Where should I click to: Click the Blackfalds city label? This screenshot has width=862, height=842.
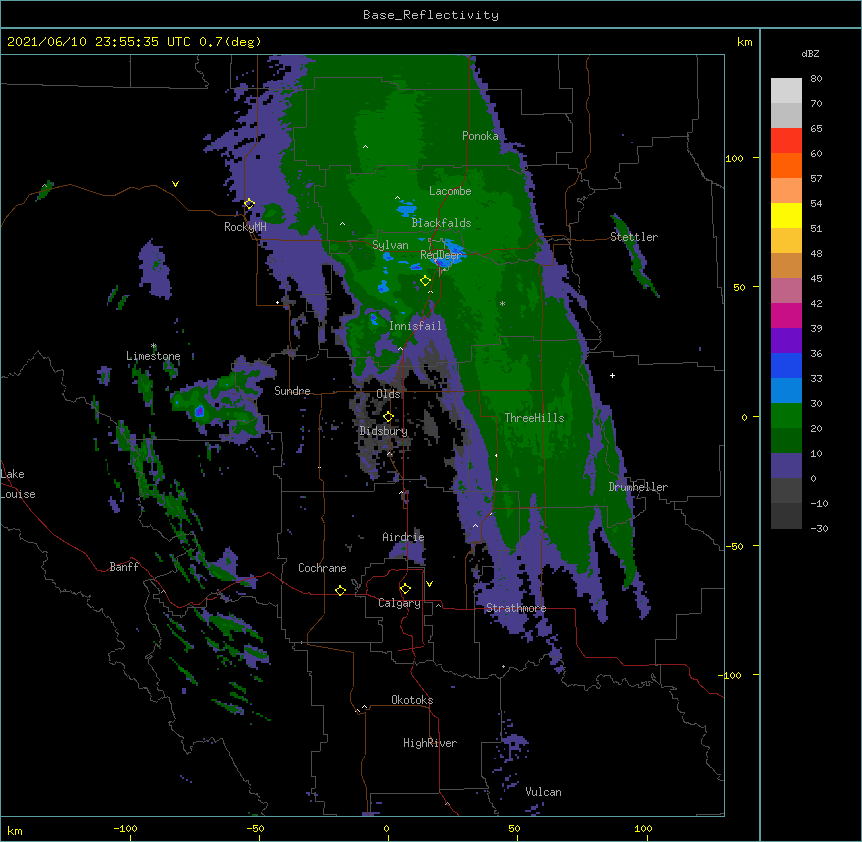[x=441, y=223]
